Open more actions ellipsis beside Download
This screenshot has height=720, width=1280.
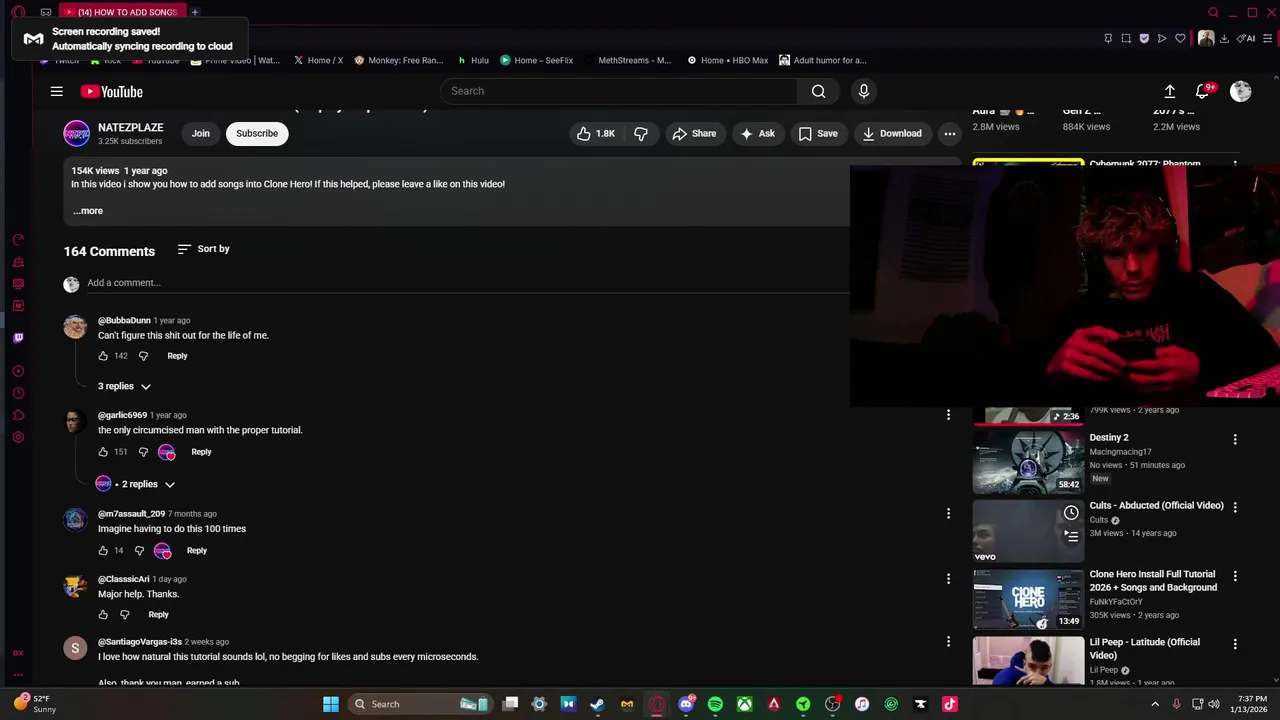tap(950, 133)
